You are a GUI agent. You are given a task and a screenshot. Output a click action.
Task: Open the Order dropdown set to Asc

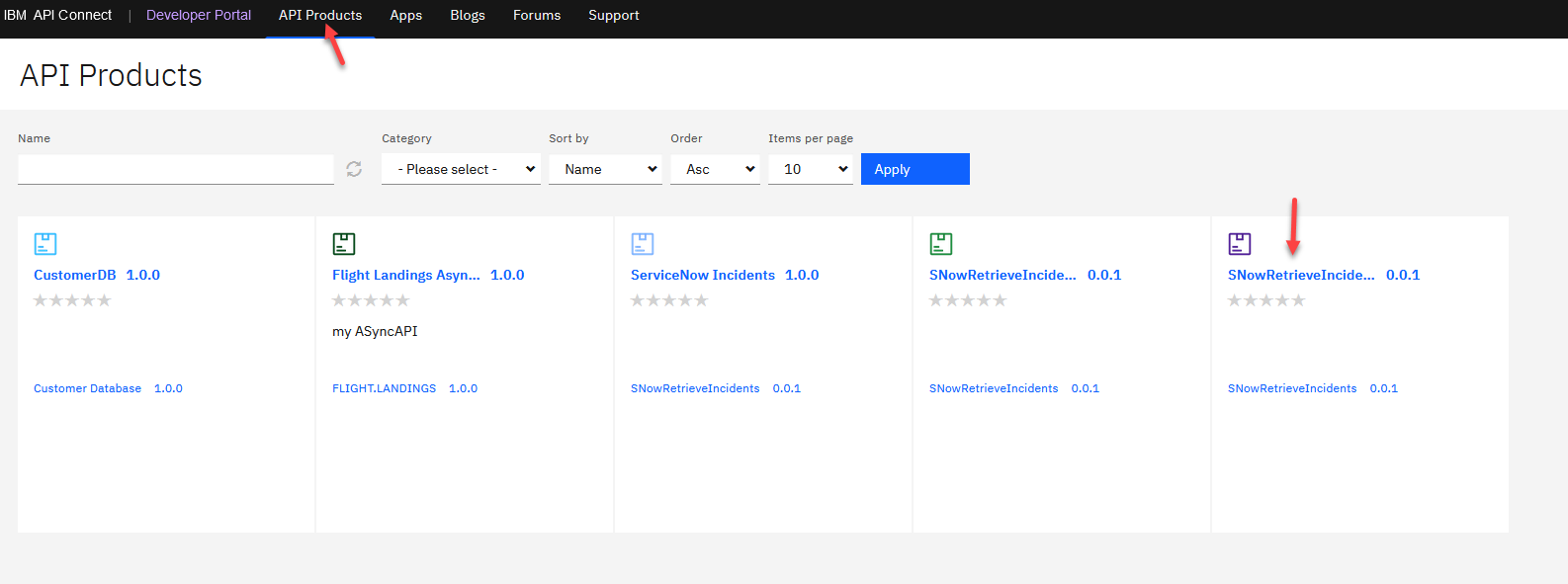[715, 170]
